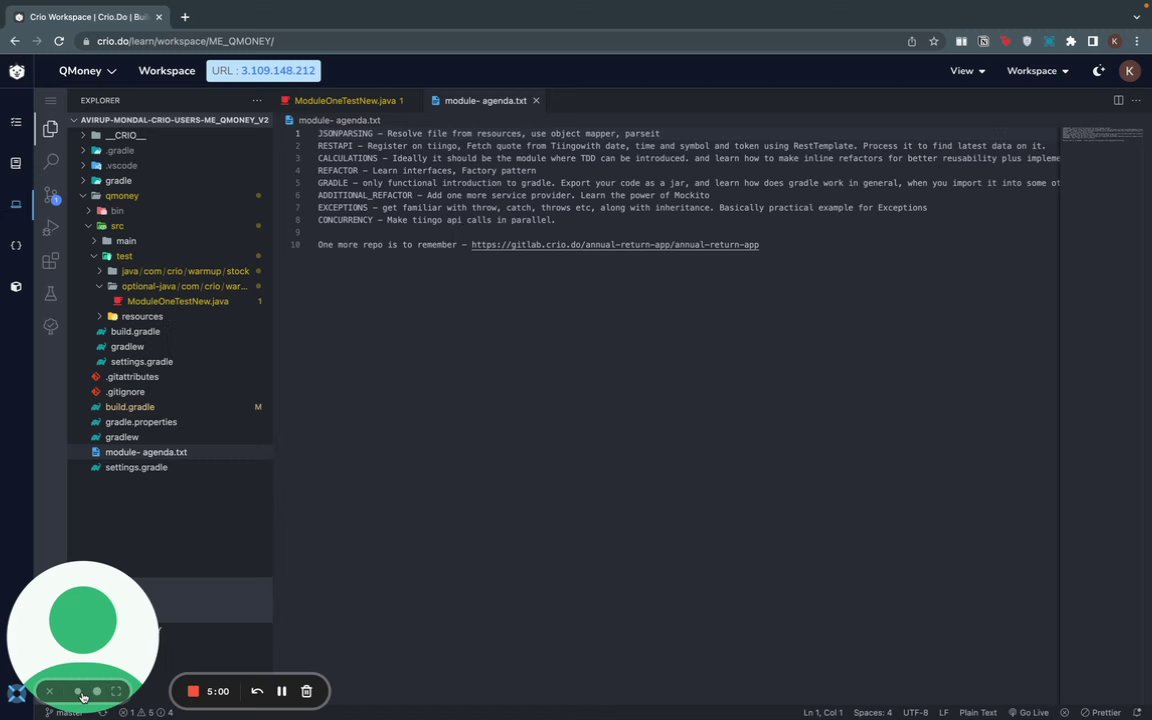
Task: Click the hamburger menu above the activity bar
Action: (51, 101)
